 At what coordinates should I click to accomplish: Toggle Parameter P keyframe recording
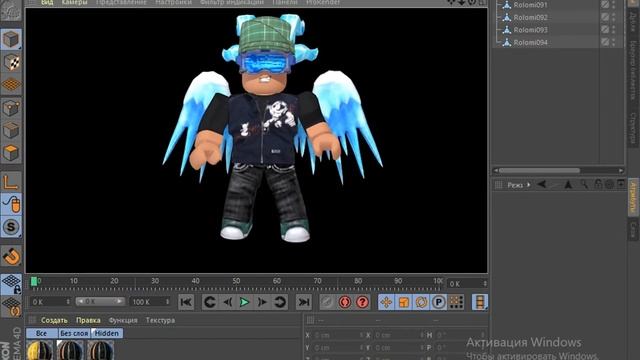(x=439, y=302)
